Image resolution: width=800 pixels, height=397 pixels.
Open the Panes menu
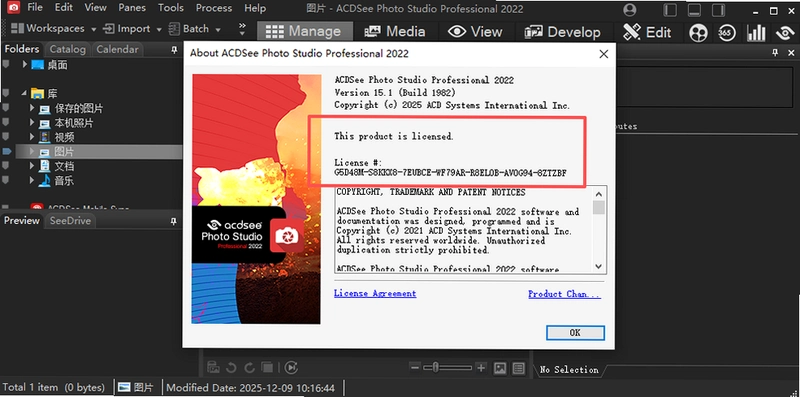(132, 8)
